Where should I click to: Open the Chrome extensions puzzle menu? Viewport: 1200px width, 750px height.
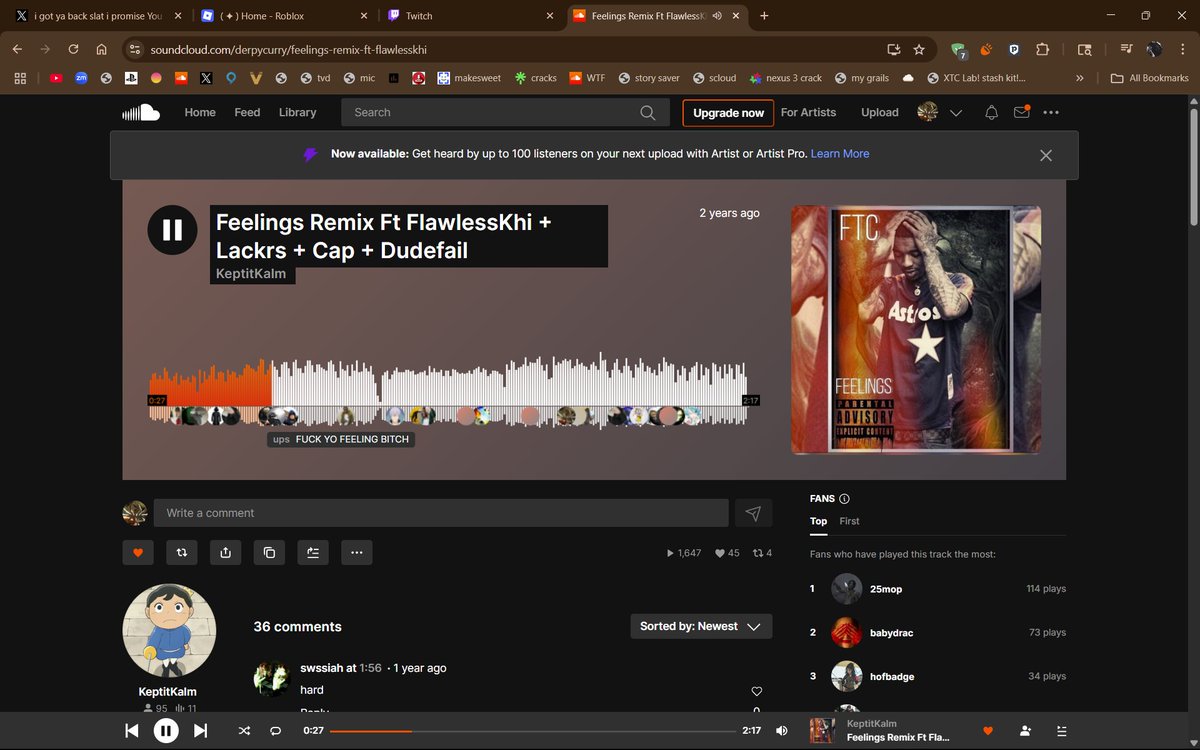pyautogui.click(x=1042, y=49)
